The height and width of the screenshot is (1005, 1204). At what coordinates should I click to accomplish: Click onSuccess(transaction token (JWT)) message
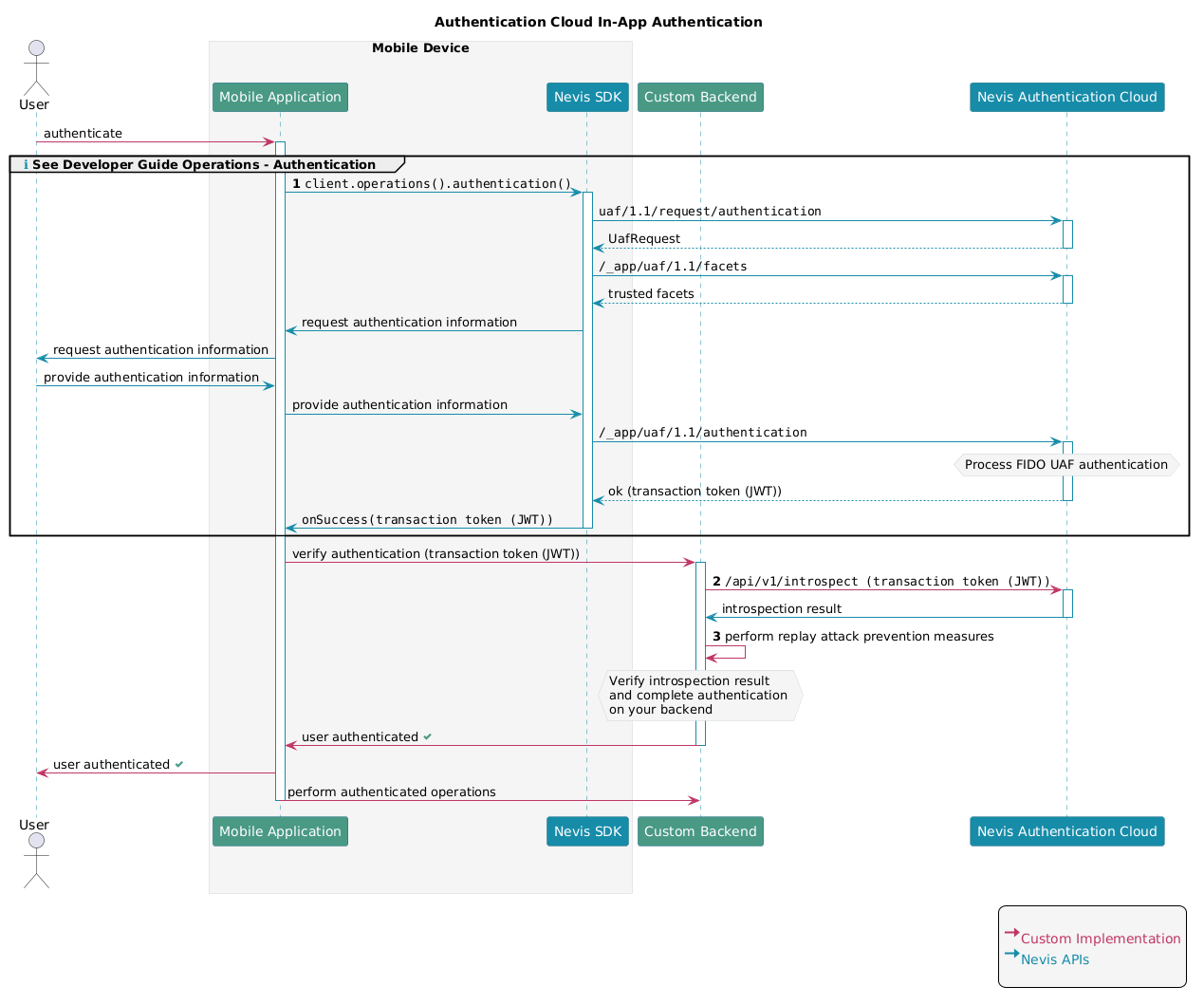[x=427, y=520]
